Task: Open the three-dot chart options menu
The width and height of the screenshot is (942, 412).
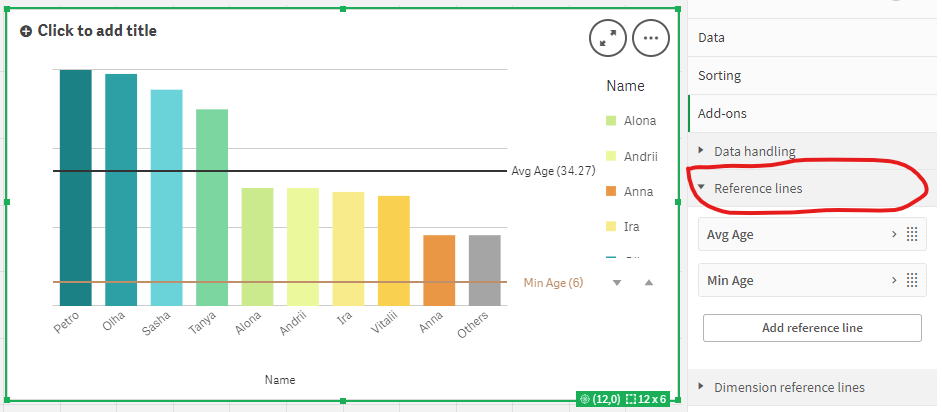Action: pos(651,38)
